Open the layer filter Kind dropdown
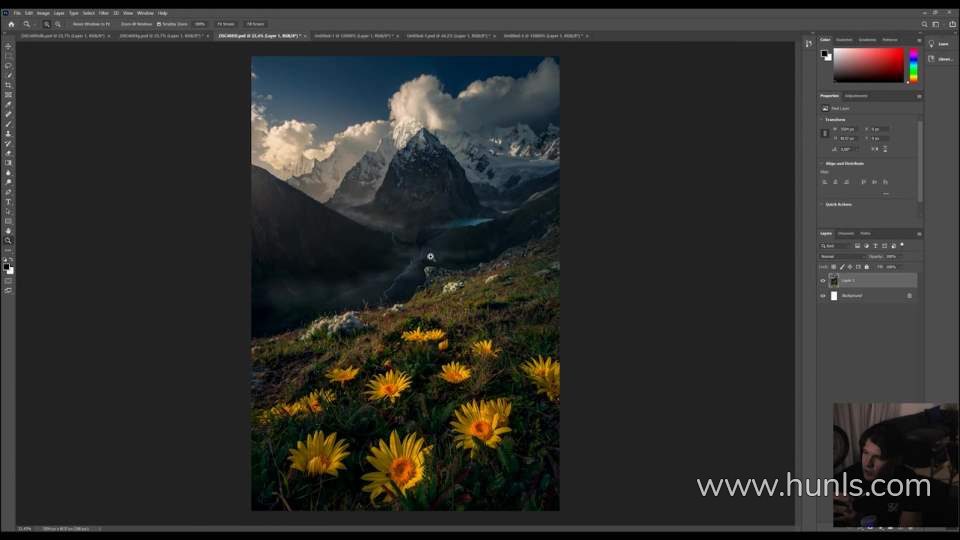Screen dimensions: 960x540 point(834,246)
